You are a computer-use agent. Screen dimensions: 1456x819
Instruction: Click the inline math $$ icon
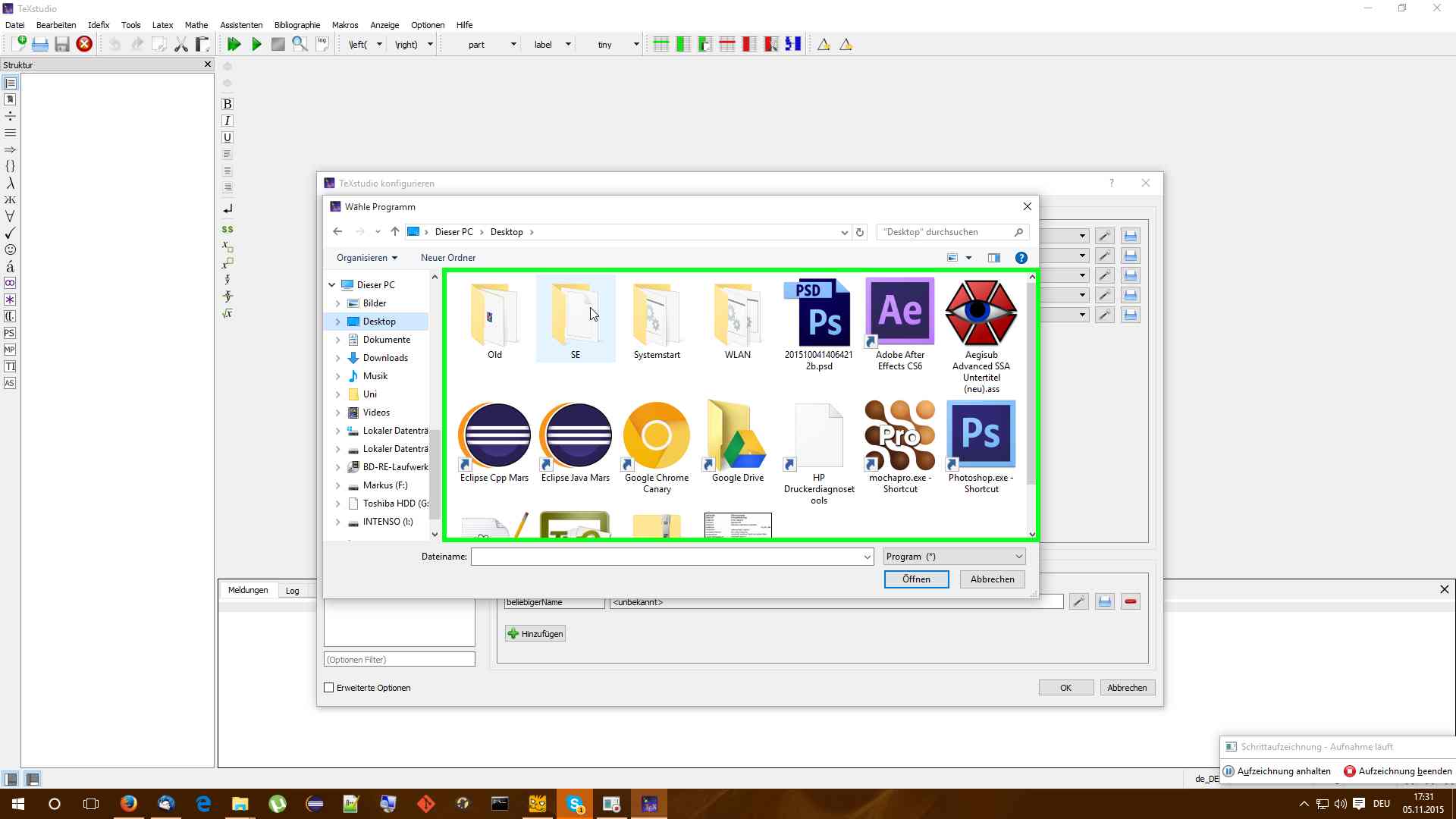click(227, 229)
